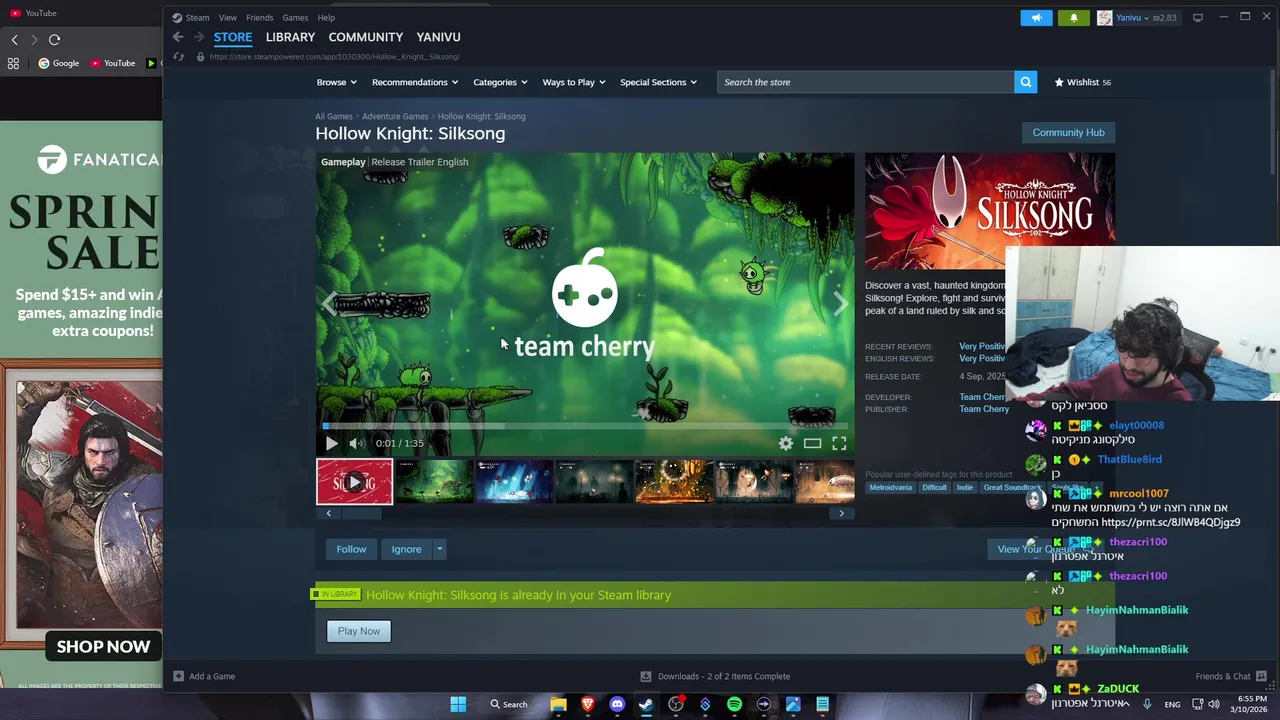Click SHOP NOW on Fanatical ad
1280x720 pixels.
point(103,646)
